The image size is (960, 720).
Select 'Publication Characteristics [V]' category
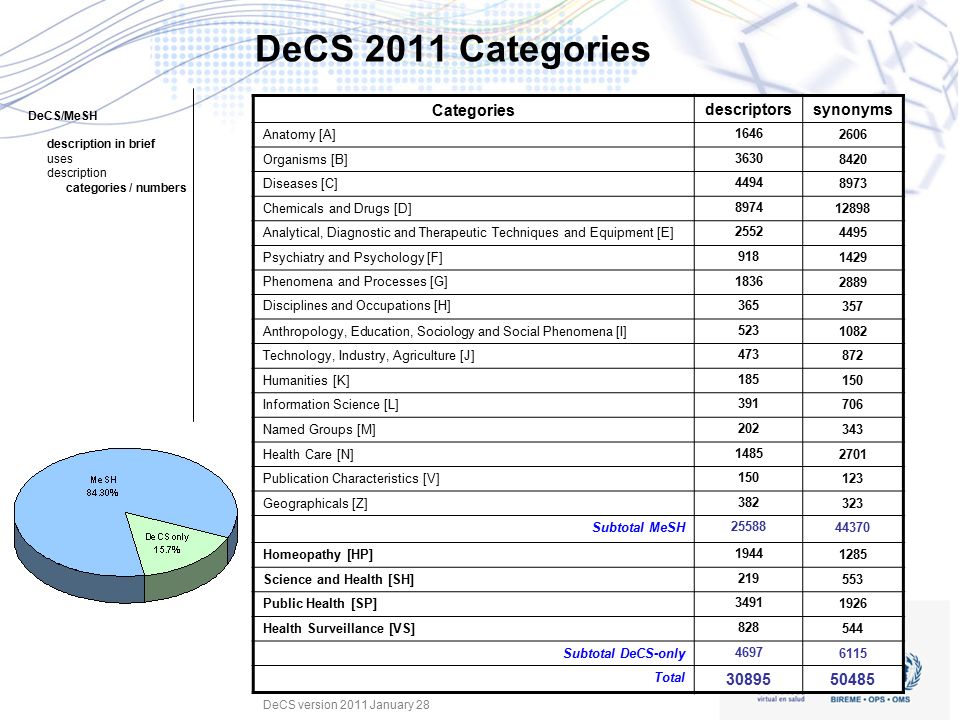click(351, 479)
